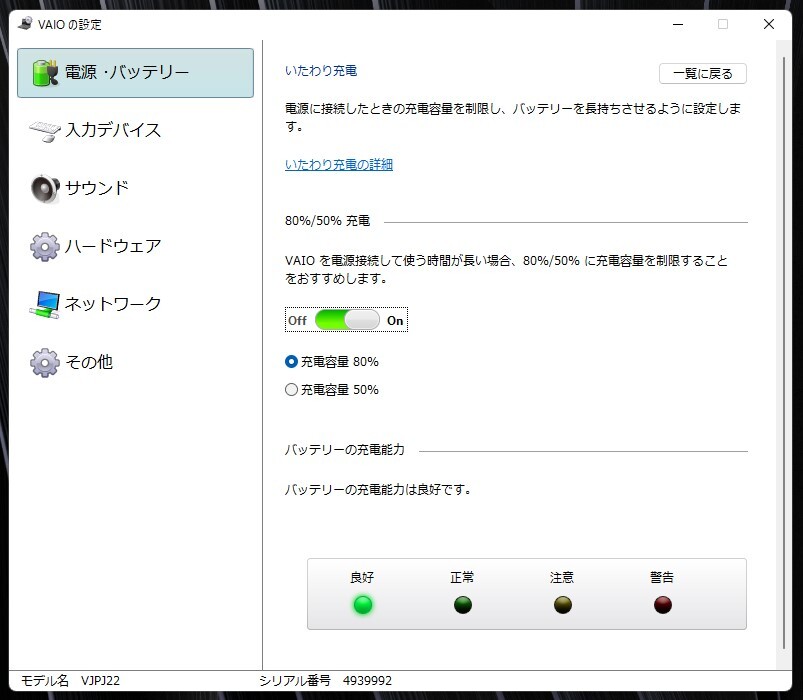Open the 電源・バッテリー category
This screenshot has width=803, height=700.
tap(135, 73)
